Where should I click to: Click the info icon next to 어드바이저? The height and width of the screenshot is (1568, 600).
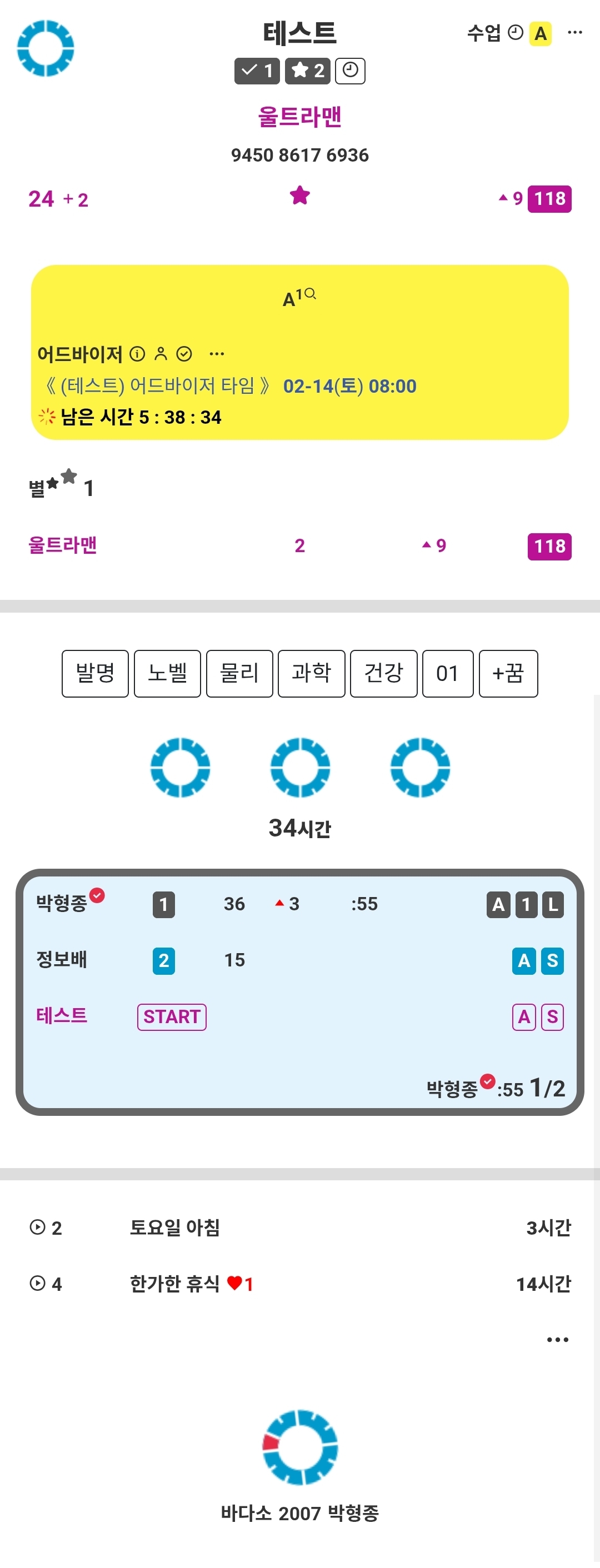pos(138,354)
